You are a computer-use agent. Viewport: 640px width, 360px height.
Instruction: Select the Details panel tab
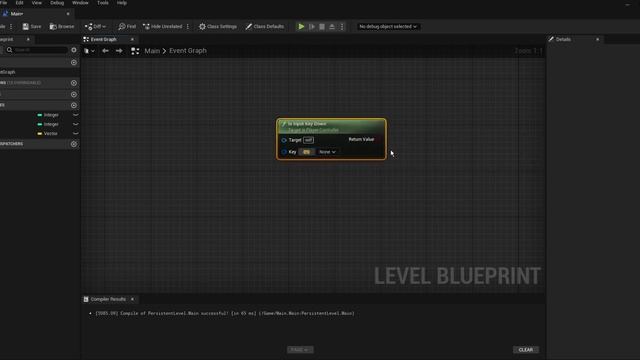pyautogui.click(x=563, y=40)
